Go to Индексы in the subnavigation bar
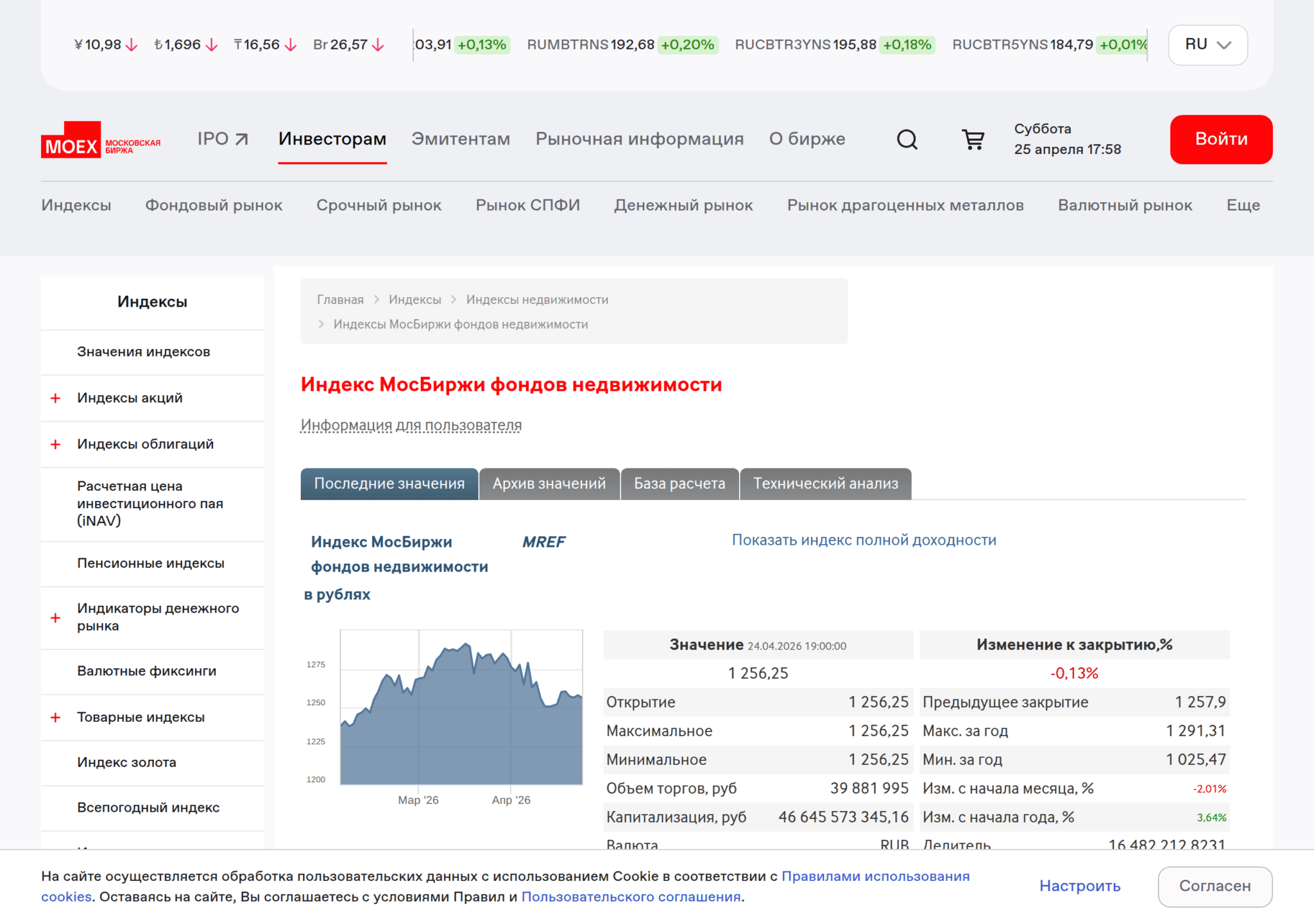This screenshot has width=1314, height=924. coord(76,205)
